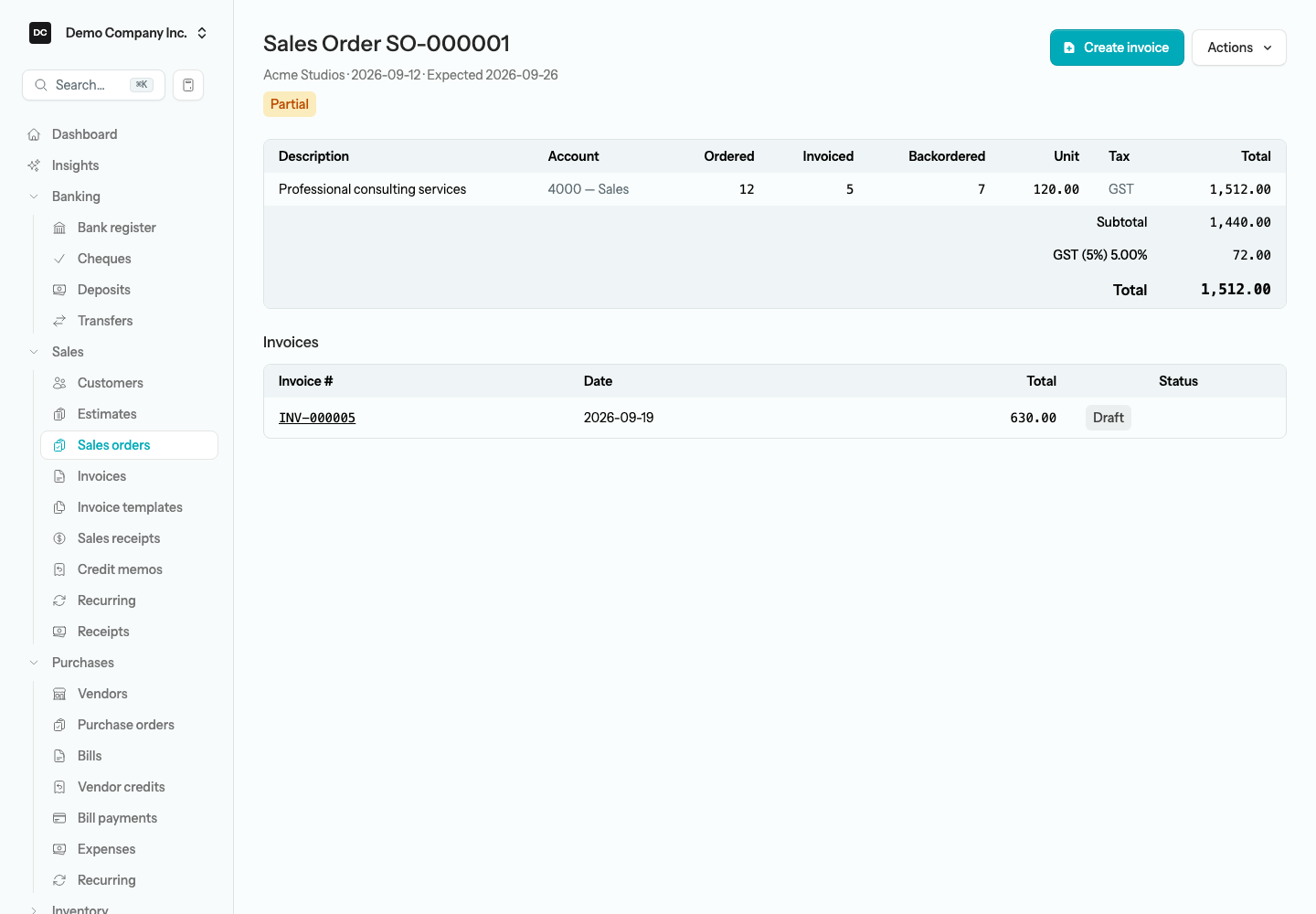Image resolution: width=1316 pixels, height=914 pixels.
Task: Go to Sales orders in sidebar
Action: tap(130, 445)
